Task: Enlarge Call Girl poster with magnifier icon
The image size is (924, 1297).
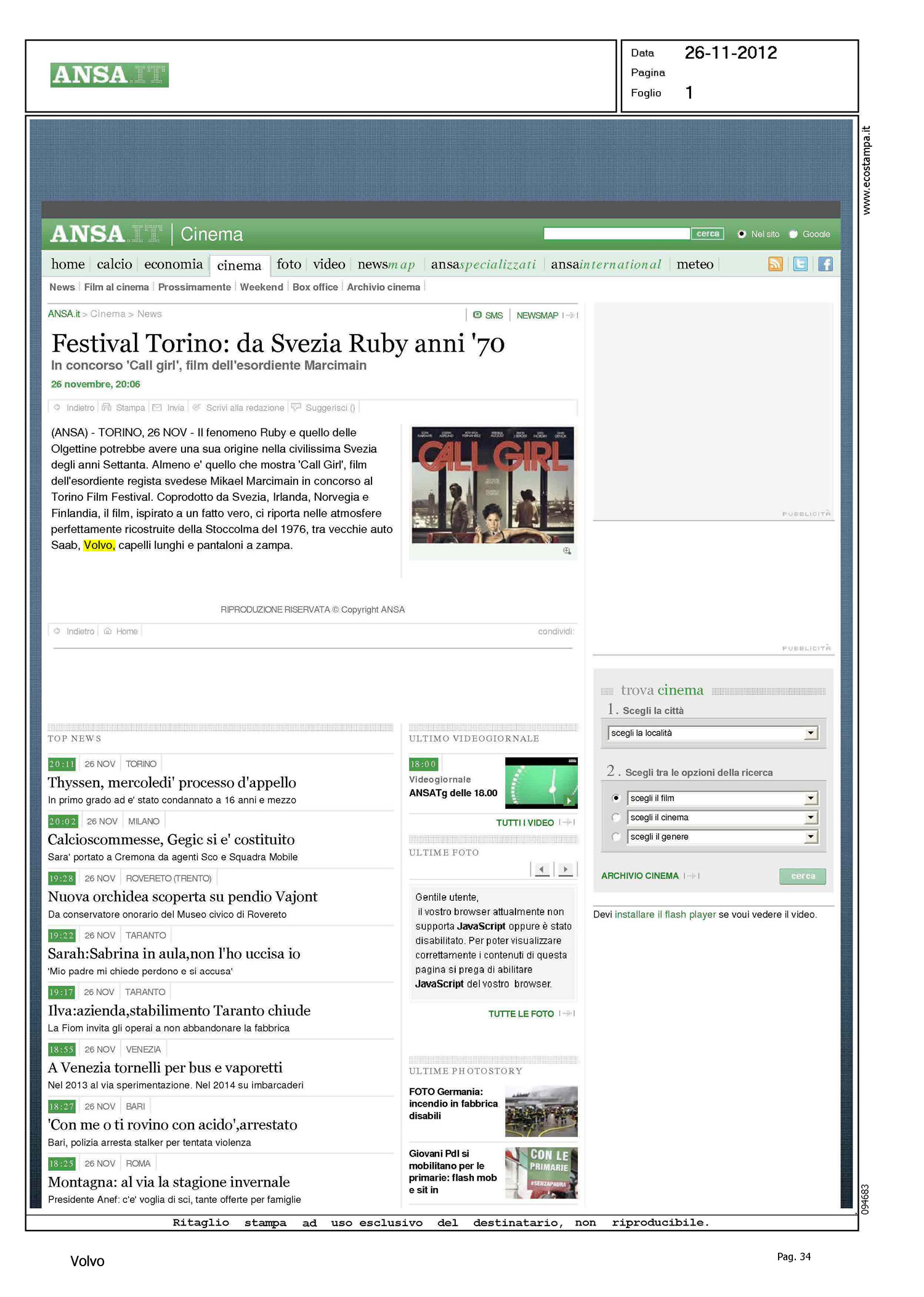Action: click(x=567, y=551)
